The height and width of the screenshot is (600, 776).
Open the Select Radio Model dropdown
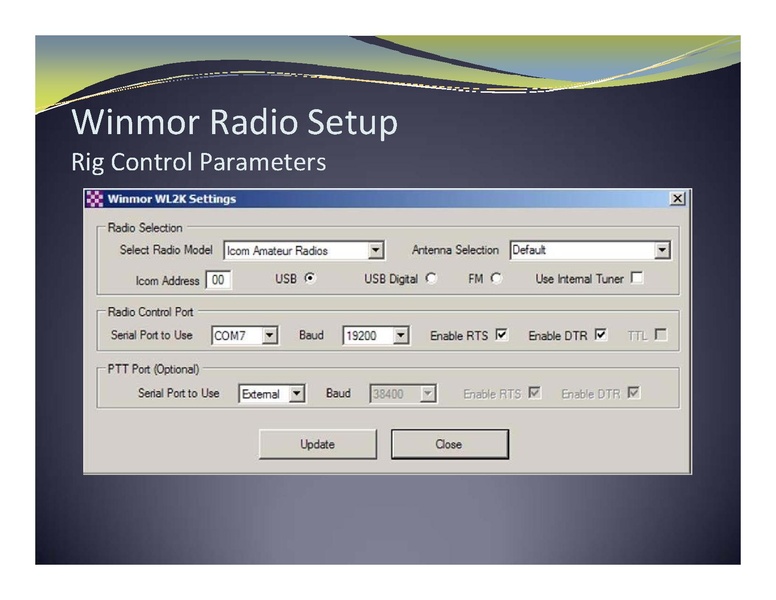pos(376,250)
